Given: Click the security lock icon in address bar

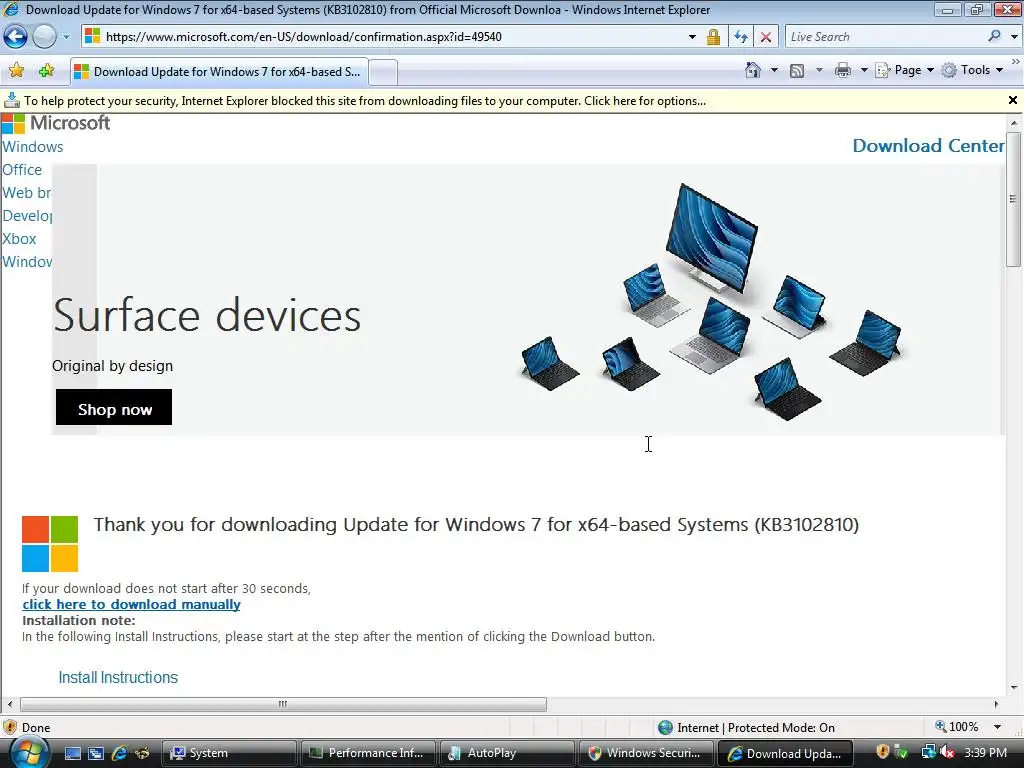Looking at the screenshot, I should pos(713,37).
